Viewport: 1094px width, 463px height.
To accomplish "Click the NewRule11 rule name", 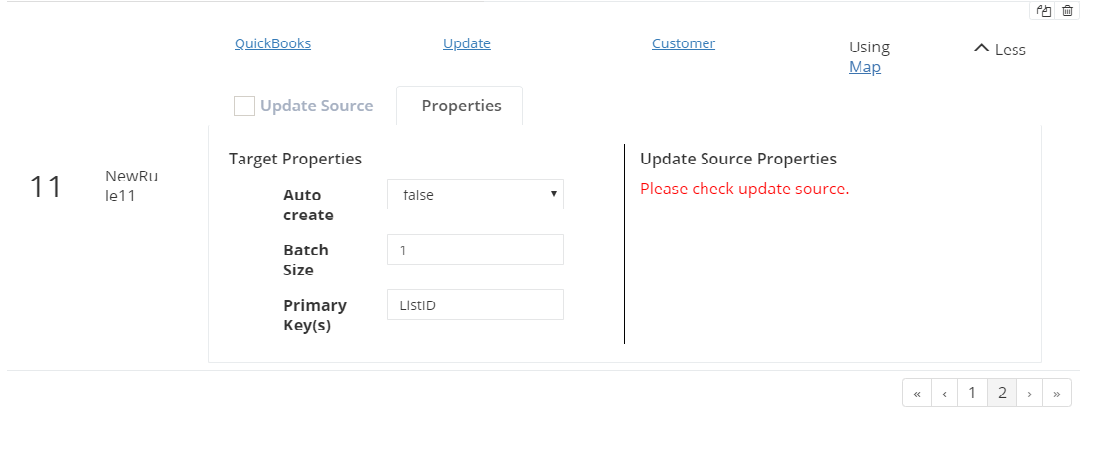I will point(131,186).
